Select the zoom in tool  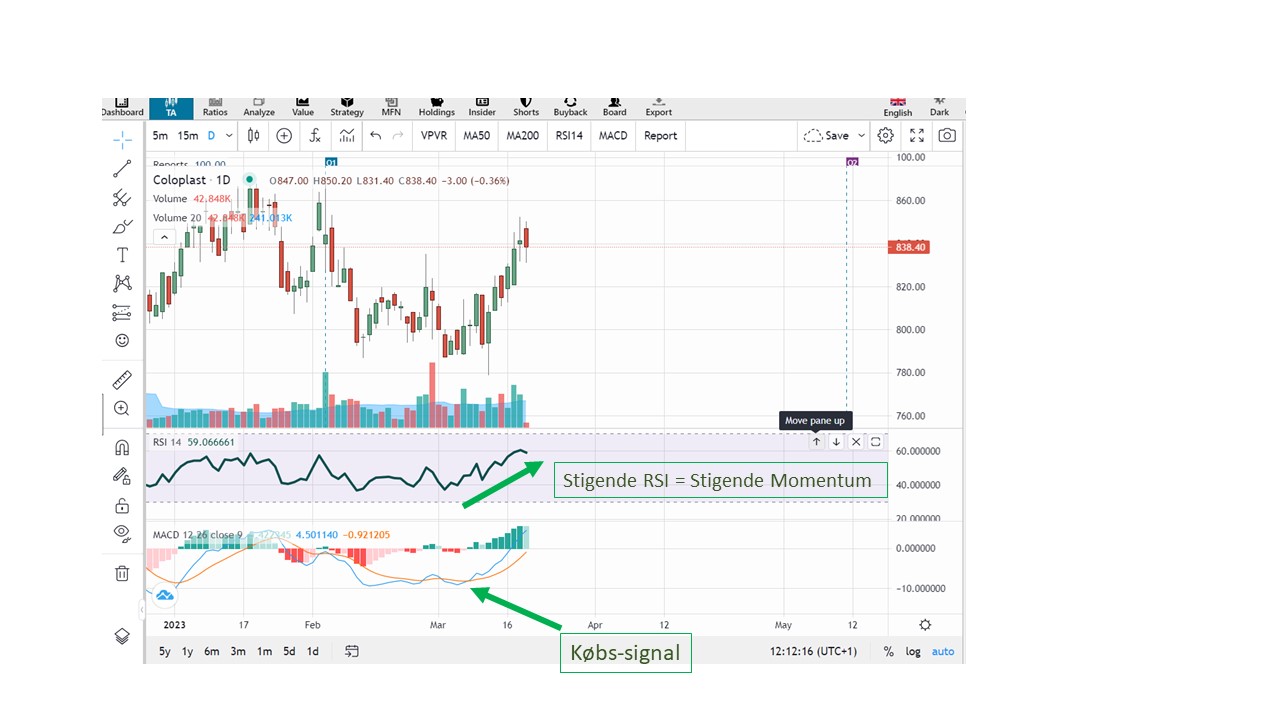pos(122,408)
